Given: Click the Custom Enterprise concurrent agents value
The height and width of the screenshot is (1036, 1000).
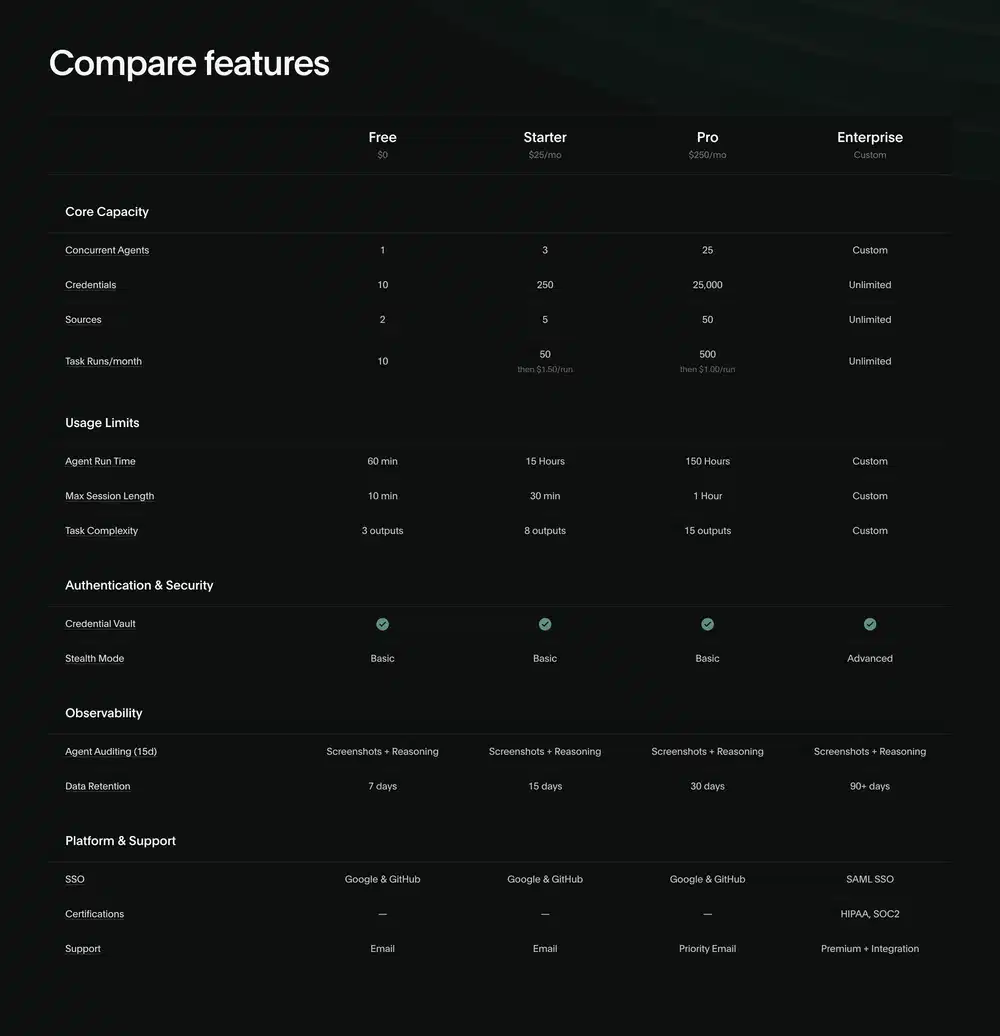Looking at the screenshot, I should coord(870,250).
